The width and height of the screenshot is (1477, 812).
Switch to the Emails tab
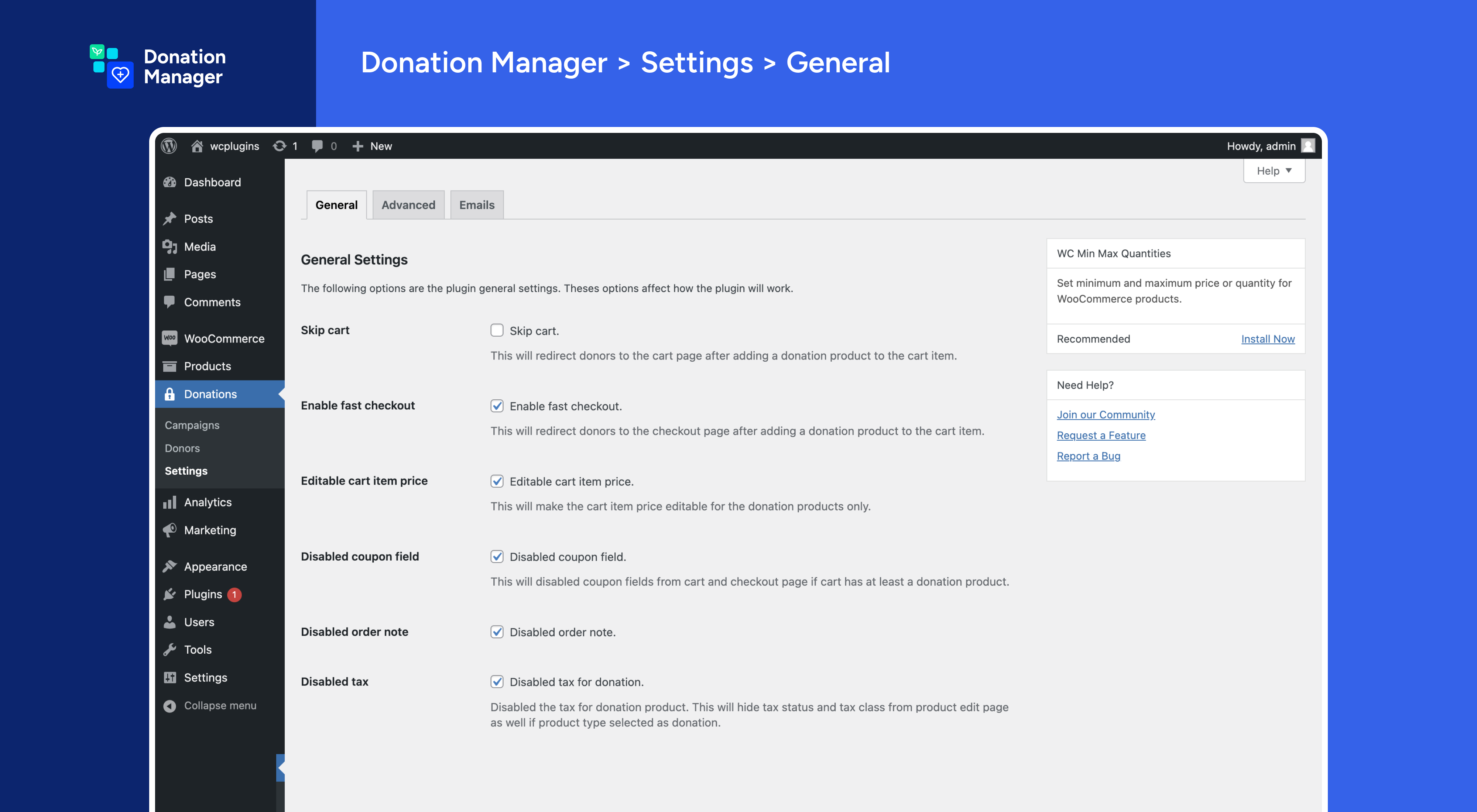pyautogui.click(x=476, y=204)
